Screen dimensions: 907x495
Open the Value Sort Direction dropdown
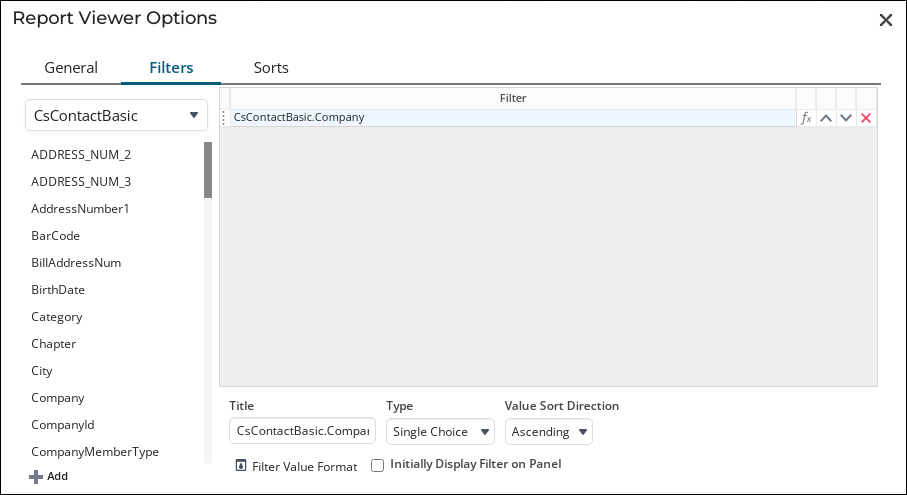click(548, 431)
